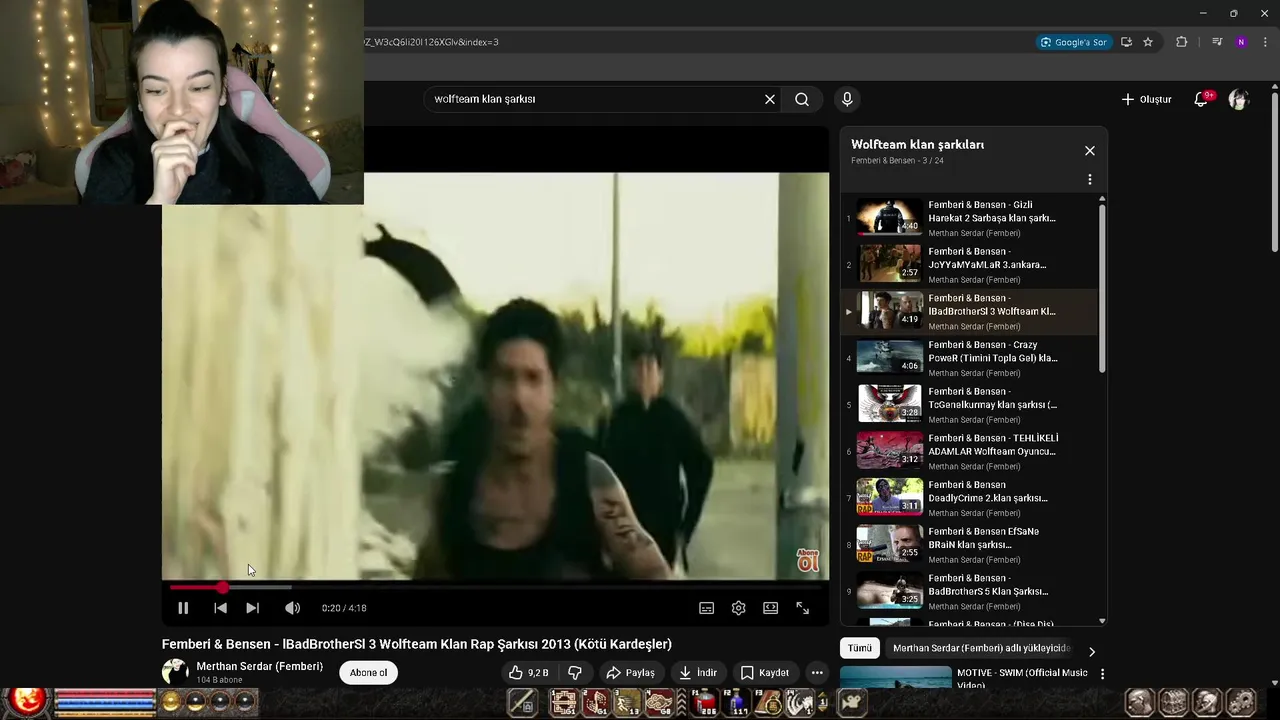Pause the video
This screenshot has width=1280, height=720.
click(183, 608)
